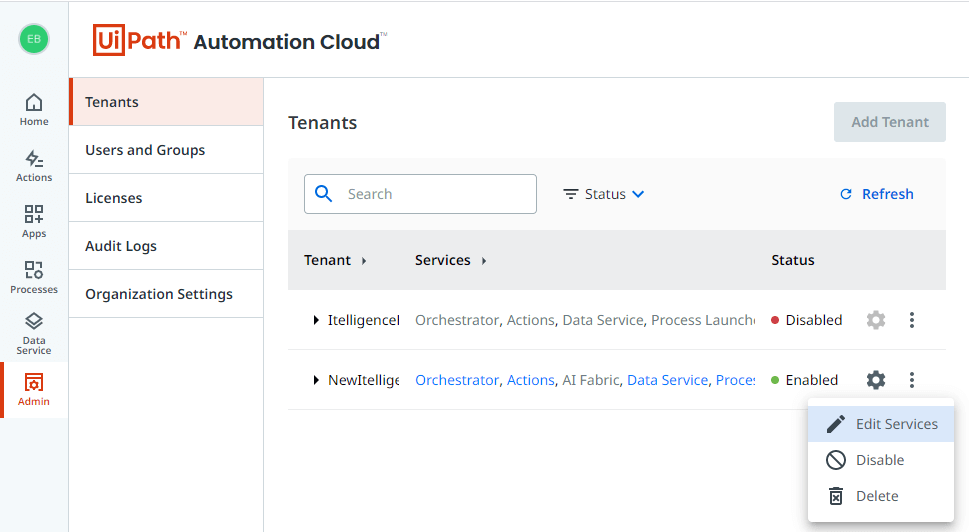Open Apps from the left rail
969x532 pixels.
tap(34, 221)
